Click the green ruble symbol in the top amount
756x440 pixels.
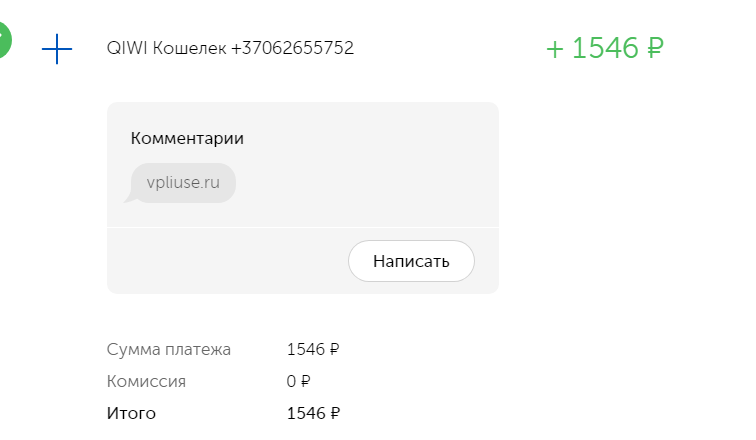pos(655,48)
